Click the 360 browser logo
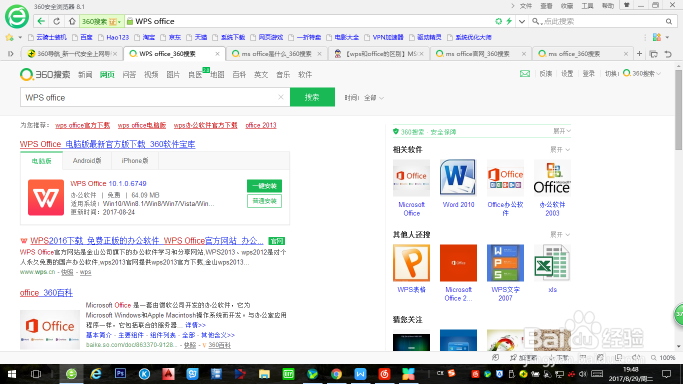Screen dimensions: 683x384 [17, 17]
